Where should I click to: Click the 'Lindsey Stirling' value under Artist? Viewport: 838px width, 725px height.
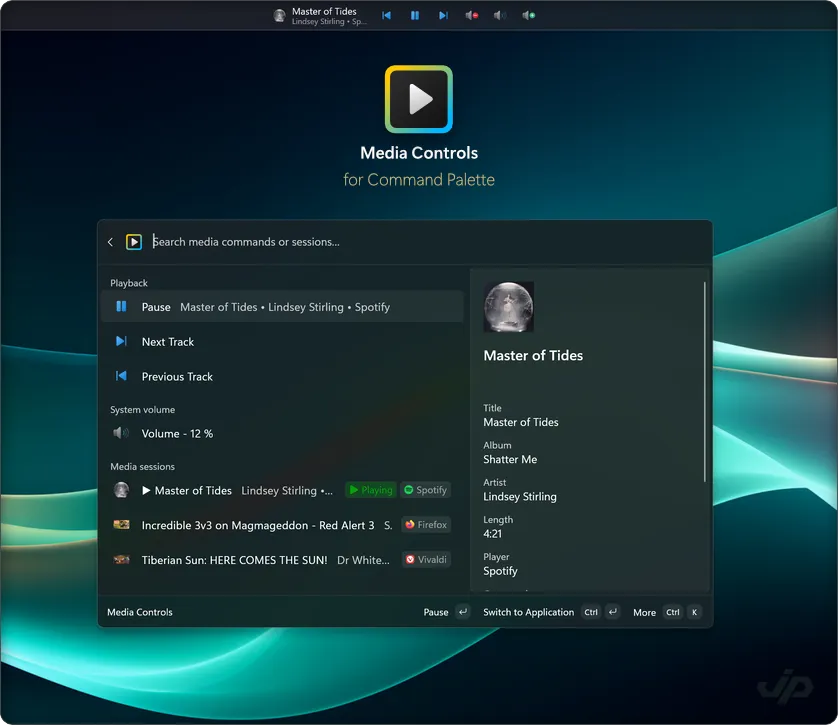519,497
